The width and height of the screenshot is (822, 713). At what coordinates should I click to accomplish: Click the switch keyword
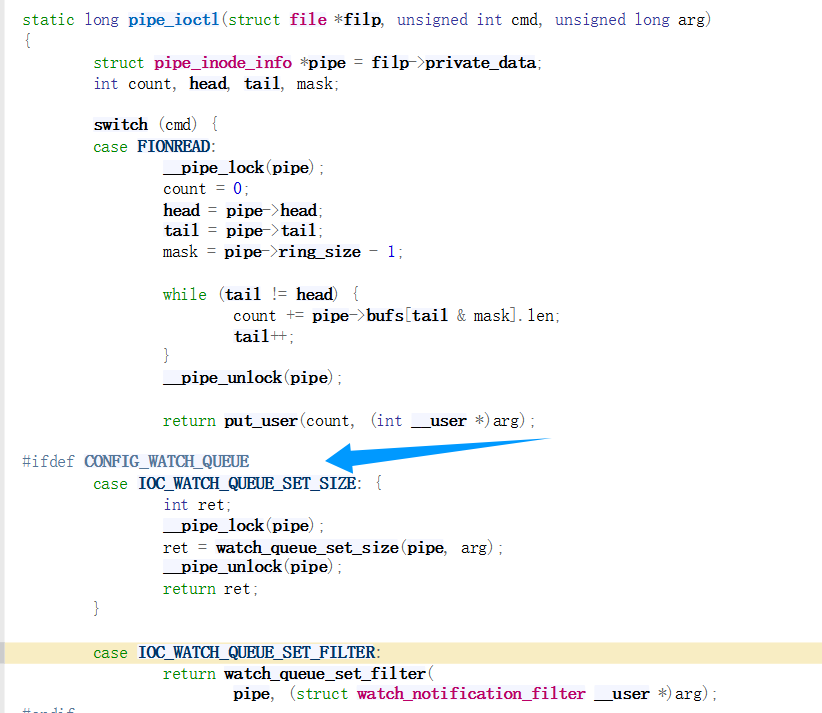pos(121,125)
